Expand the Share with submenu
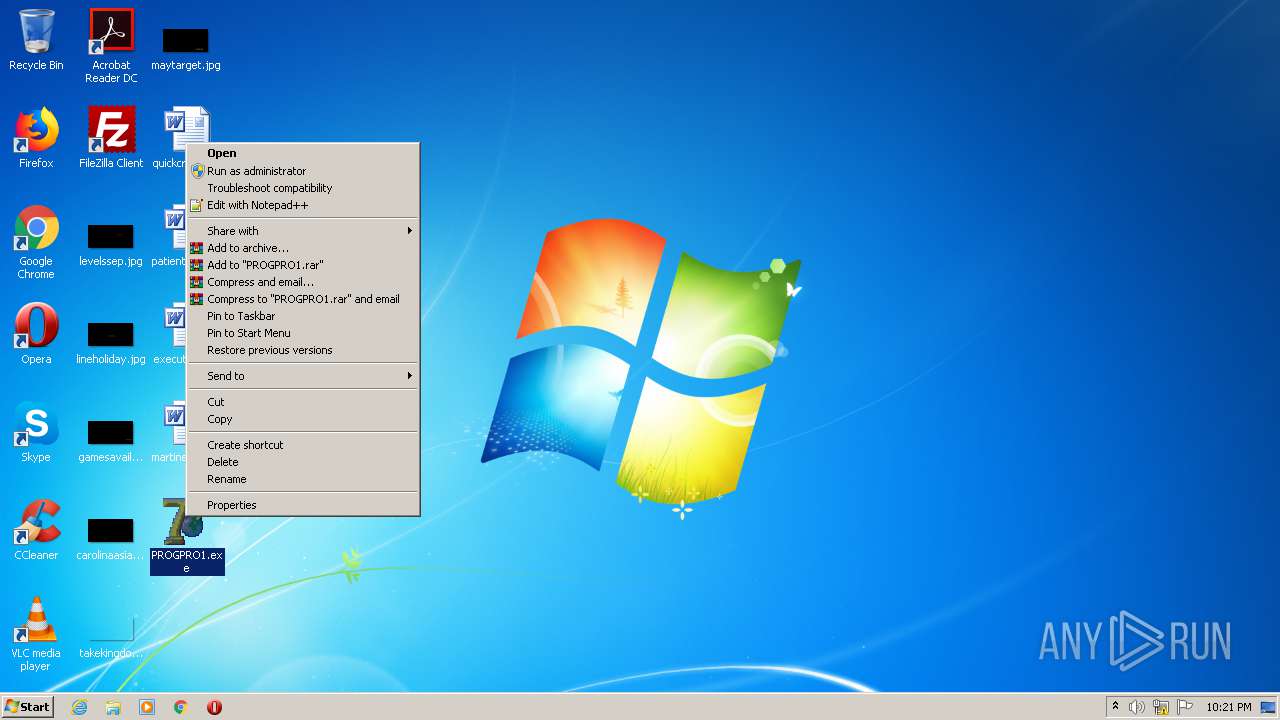This screenshot has height=720, width=1280. tap(303, 231)
